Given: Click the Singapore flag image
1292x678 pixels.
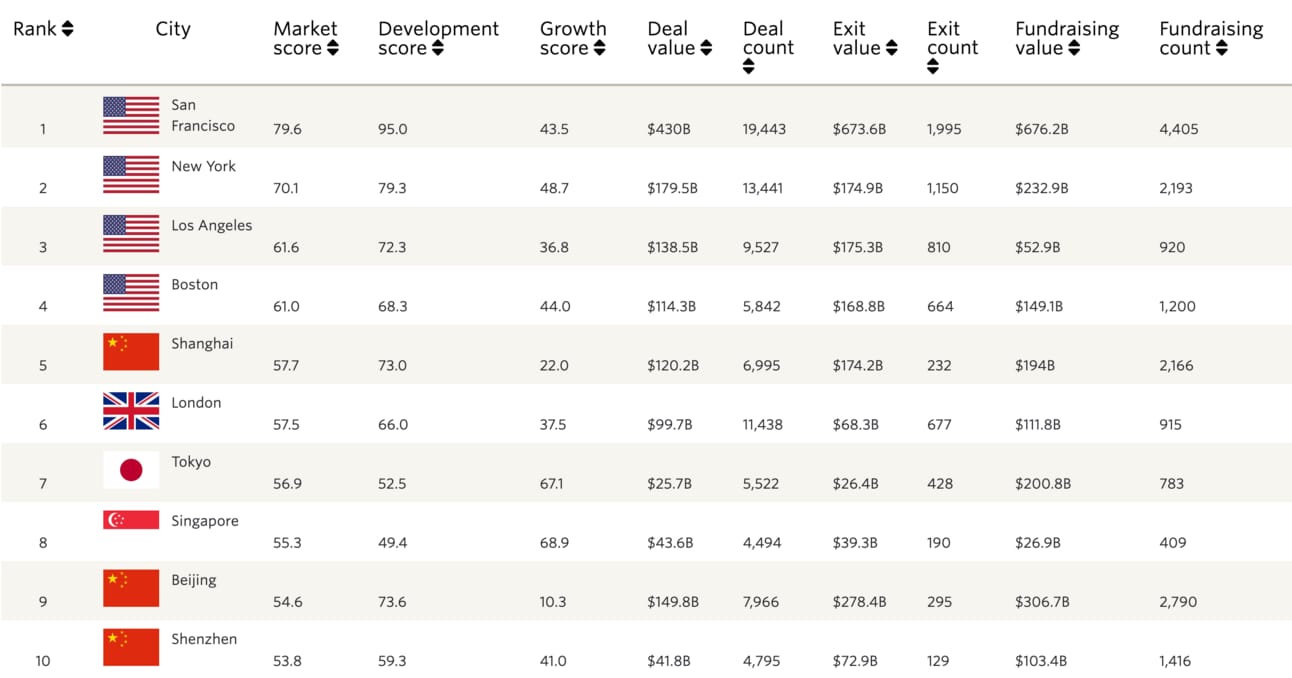Looking at the screenshot, I should pos(131,520).
